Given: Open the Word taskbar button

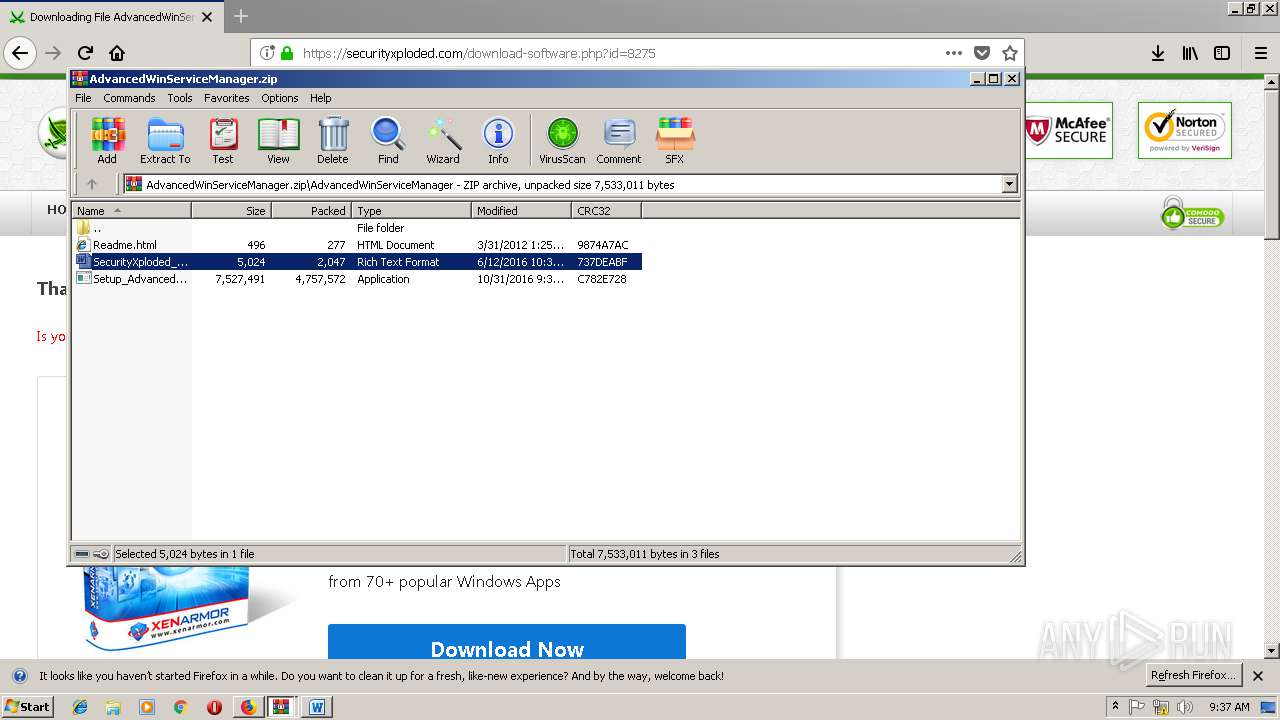Looking at the screenshot, I should point(317,707).
